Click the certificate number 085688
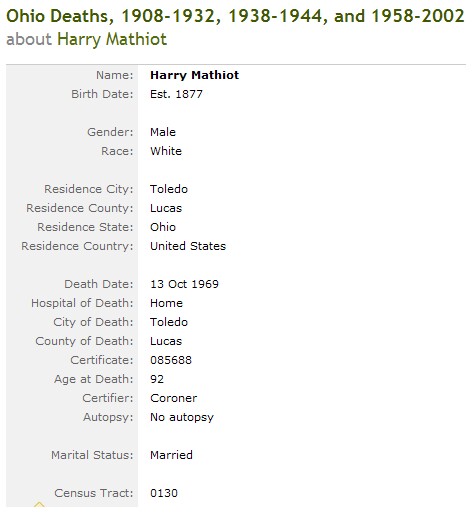474x513 pixels. pos(171,360)
